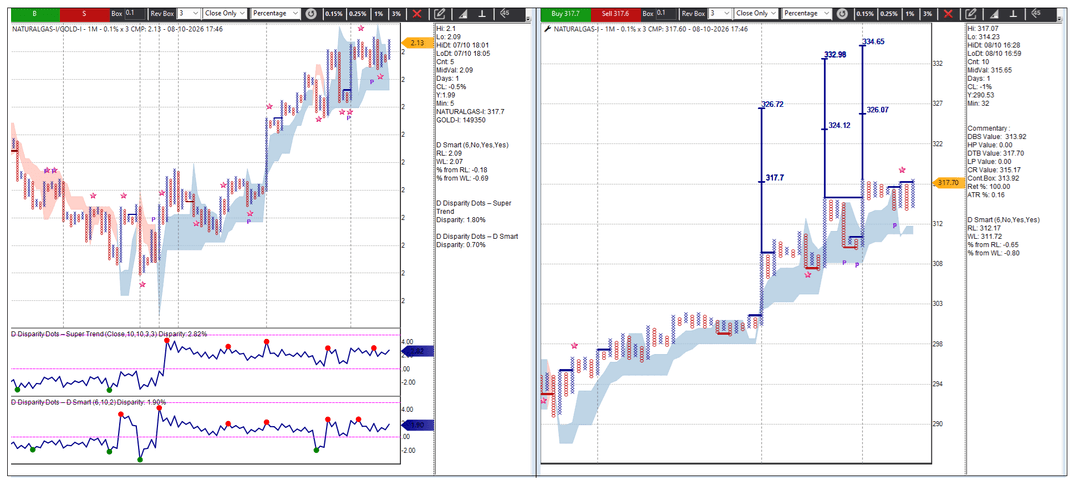Open Percentage dropdown in NATURALGAS-I toolbar
Screen dimensions: 1080x492
point(807,13)
